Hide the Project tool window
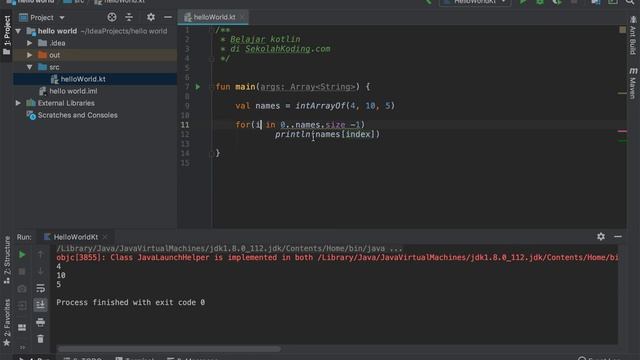Screen dimensions: 640x360 tap(168, 17)
